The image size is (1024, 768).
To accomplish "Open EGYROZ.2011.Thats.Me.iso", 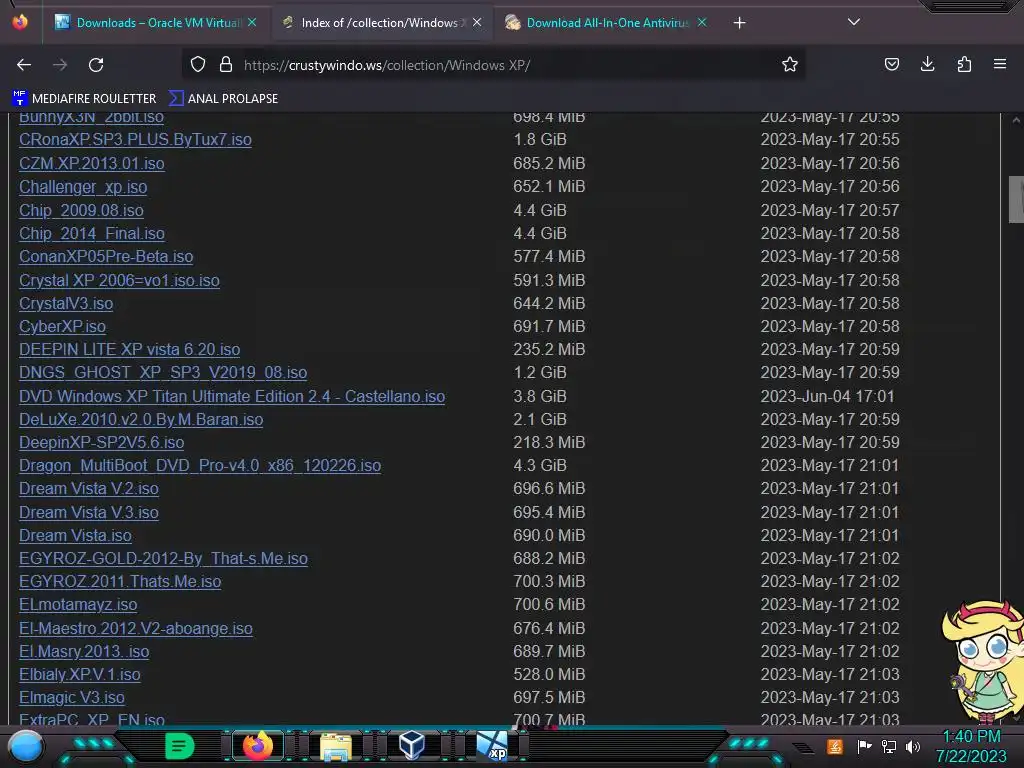I will click(120, 581).
